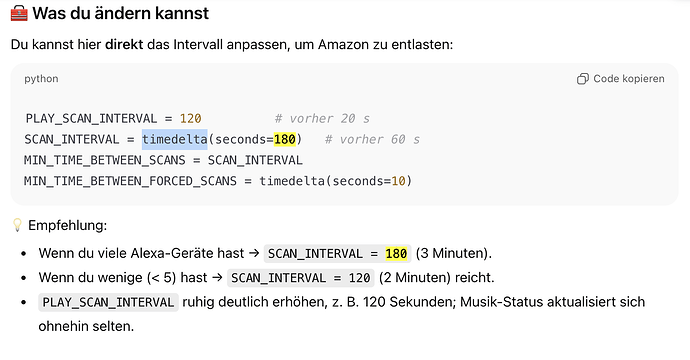The width and height of the screenshot is (690, 360).
Task: Click the arrow after 'Alexa-Geräte hast'
Action: (x=254, y=253)
